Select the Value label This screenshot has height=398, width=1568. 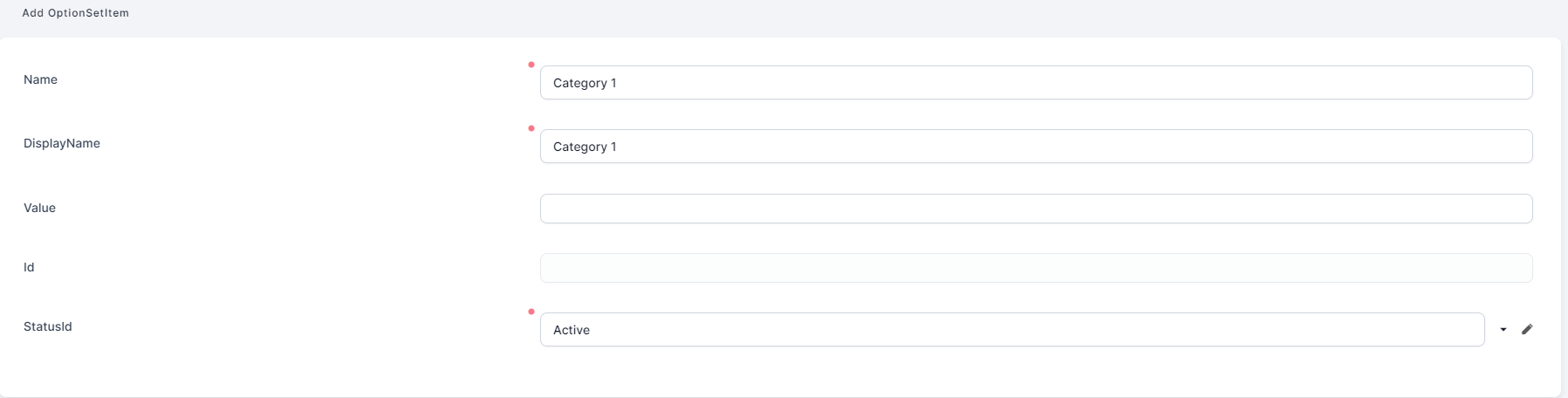tap(39, 208)
